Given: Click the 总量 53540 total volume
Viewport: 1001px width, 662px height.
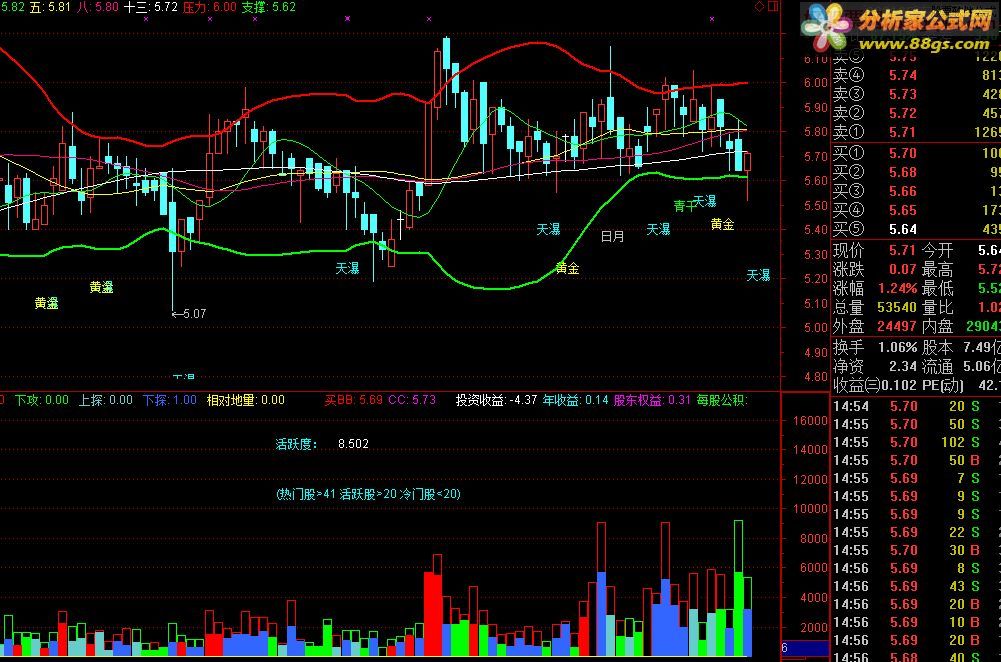Looking at the screenshot, I should pyautogui.click(x=875, y=307).
